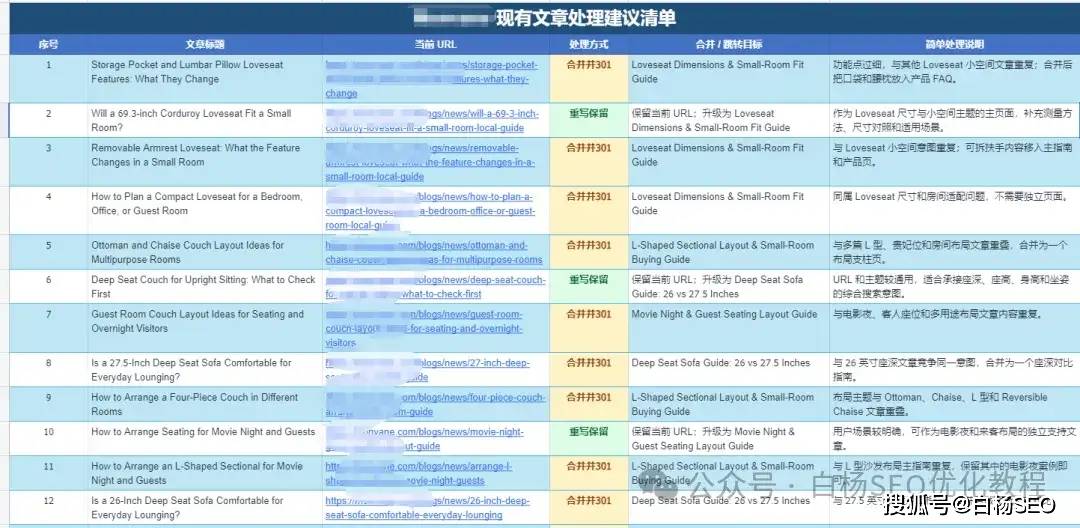Select the 文章标题 column header
The width and height of the screenshot is (1080, 528).
click(x=205, y=44)
